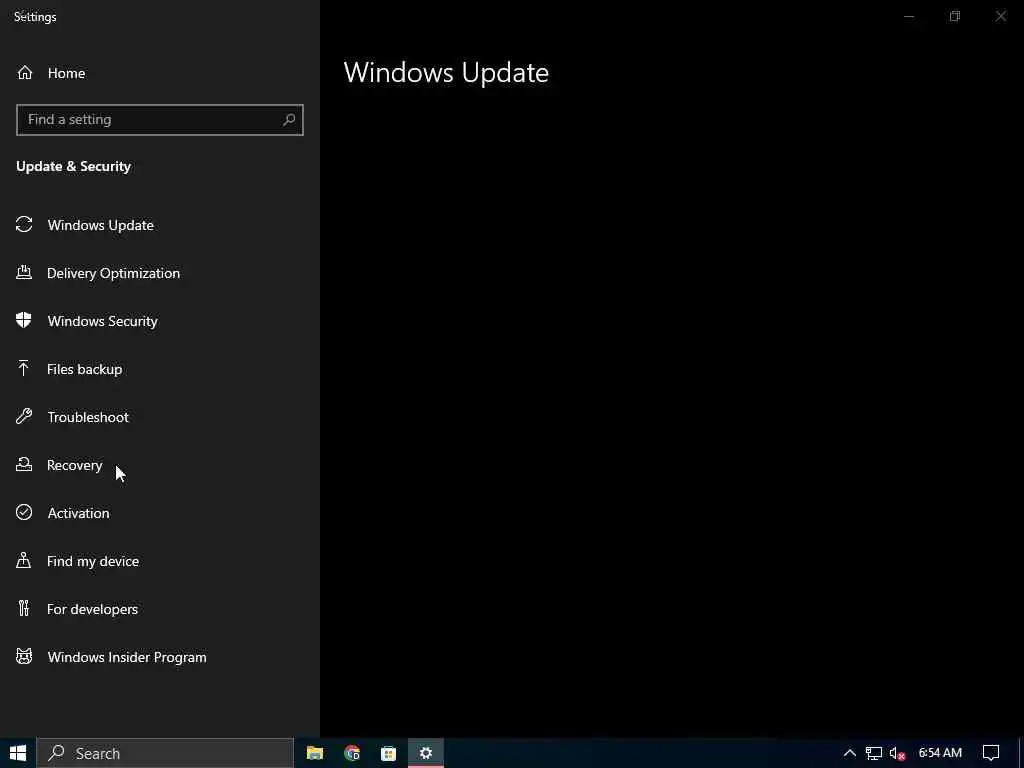This screenshot has width=1024, height=768.
Task: Open the Action Center notifications icon
Action: coord(991,753)
